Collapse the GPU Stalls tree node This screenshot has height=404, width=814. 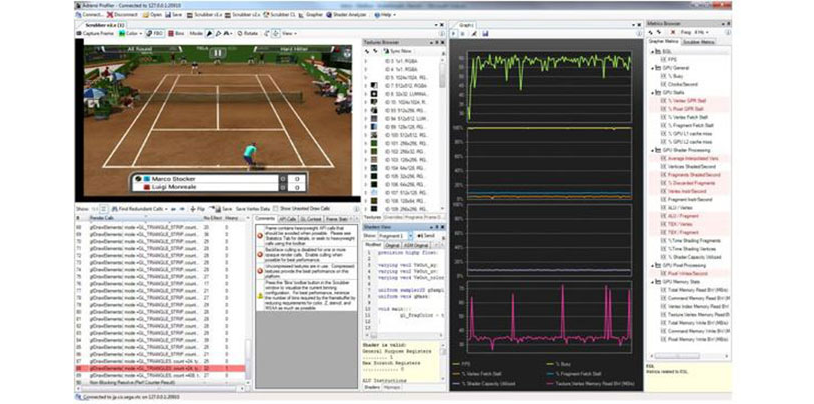(x=652, y=92)
